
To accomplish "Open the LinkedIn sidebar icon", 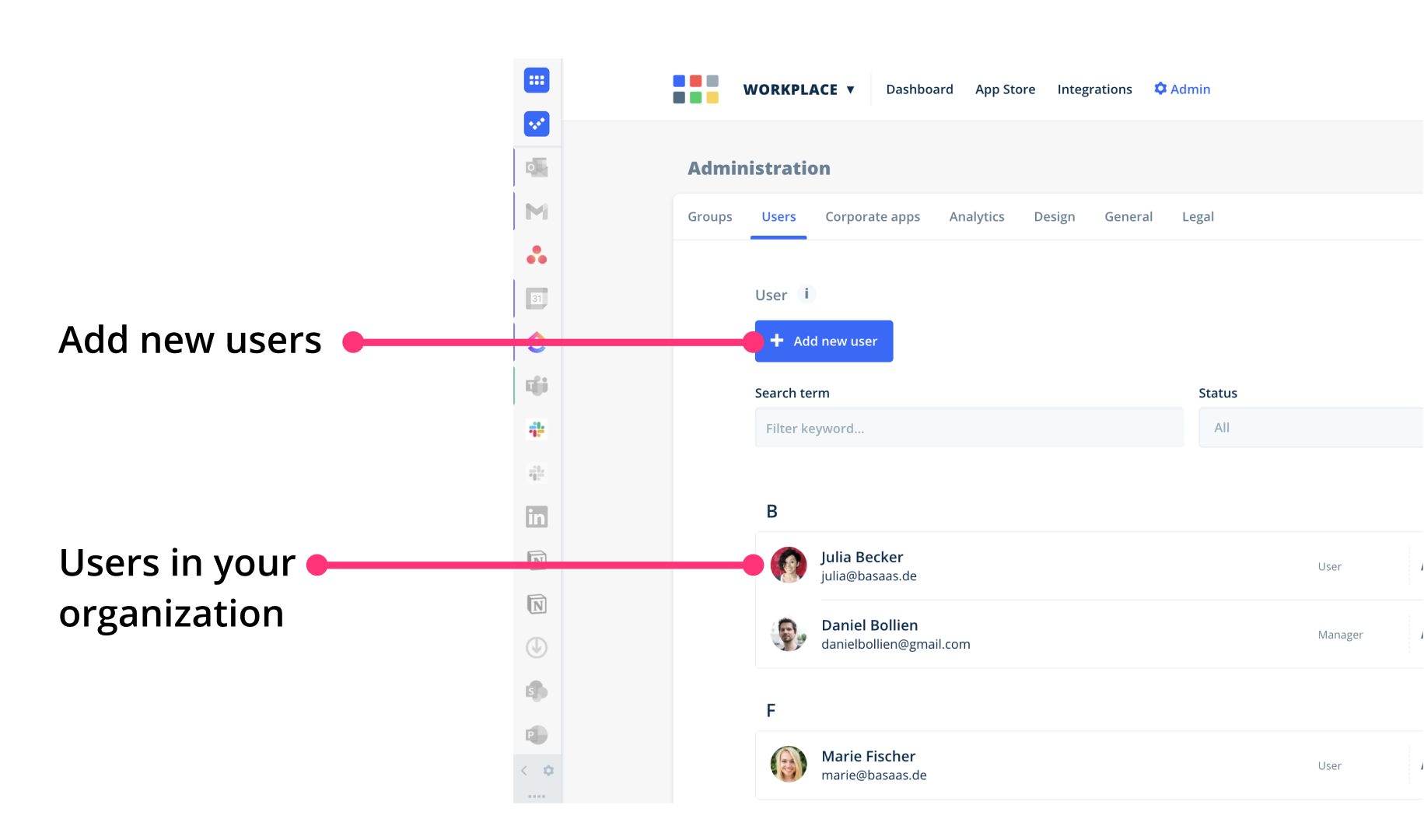I will (537, 516).
